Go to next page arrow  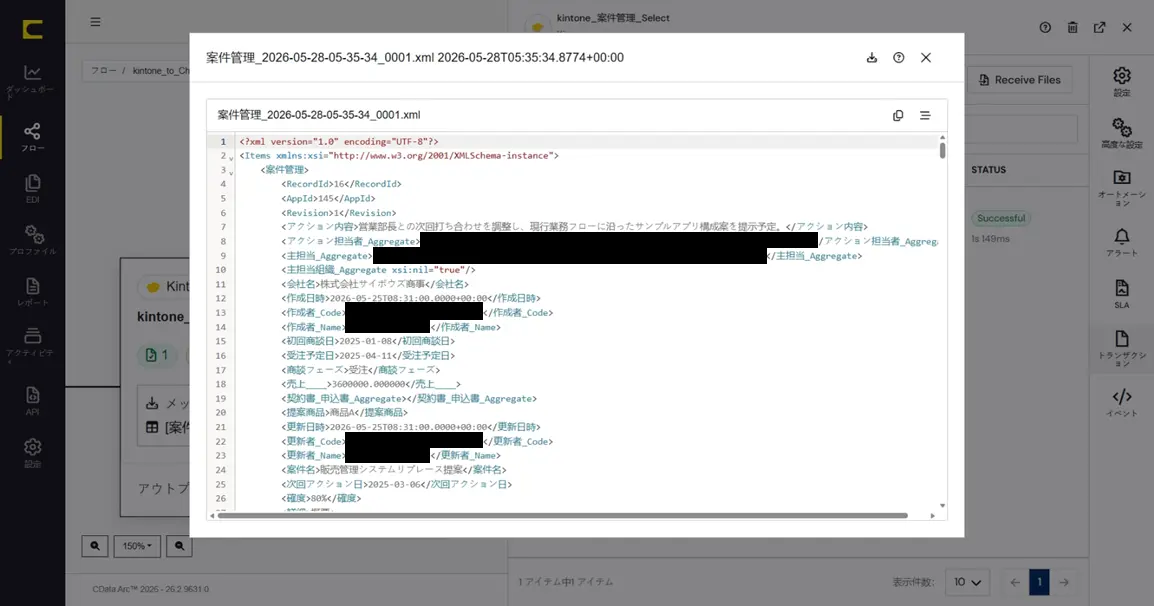coord(1064,582)
